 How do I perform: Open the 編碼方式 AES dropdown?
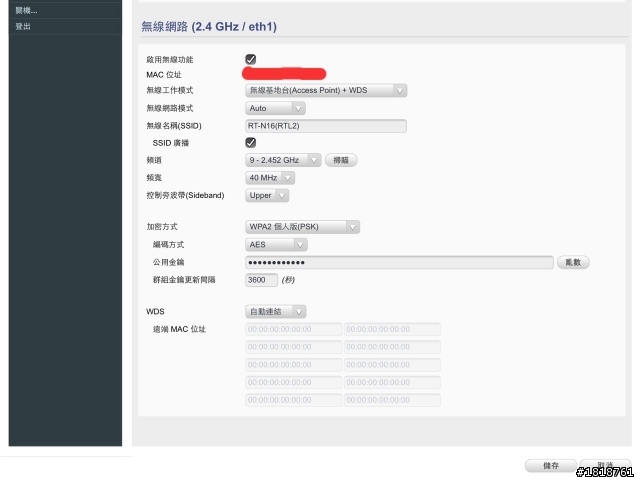276,245
